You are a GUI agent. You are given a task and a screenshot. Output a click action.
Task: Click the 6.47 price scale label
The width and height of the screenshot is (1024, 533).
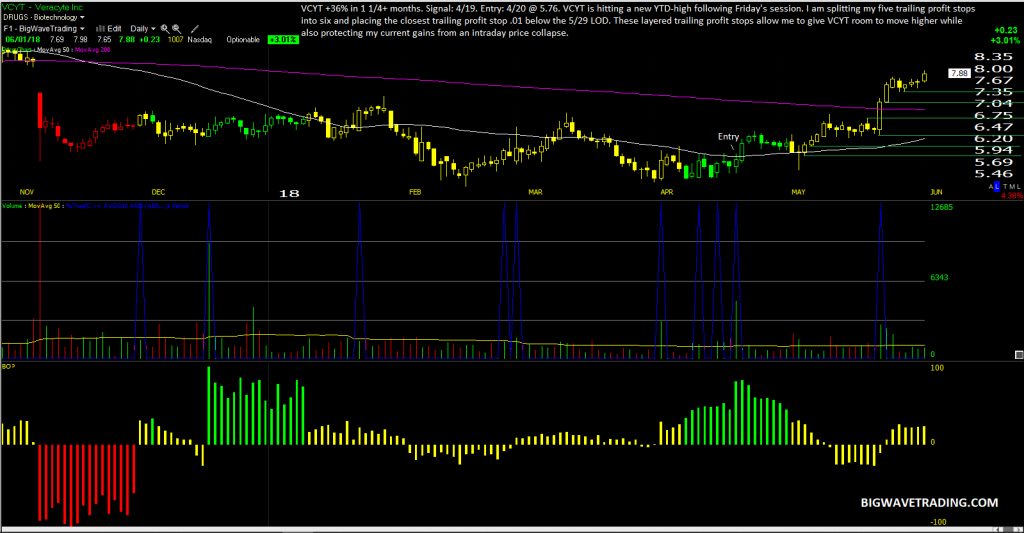(x=993, y=127)
